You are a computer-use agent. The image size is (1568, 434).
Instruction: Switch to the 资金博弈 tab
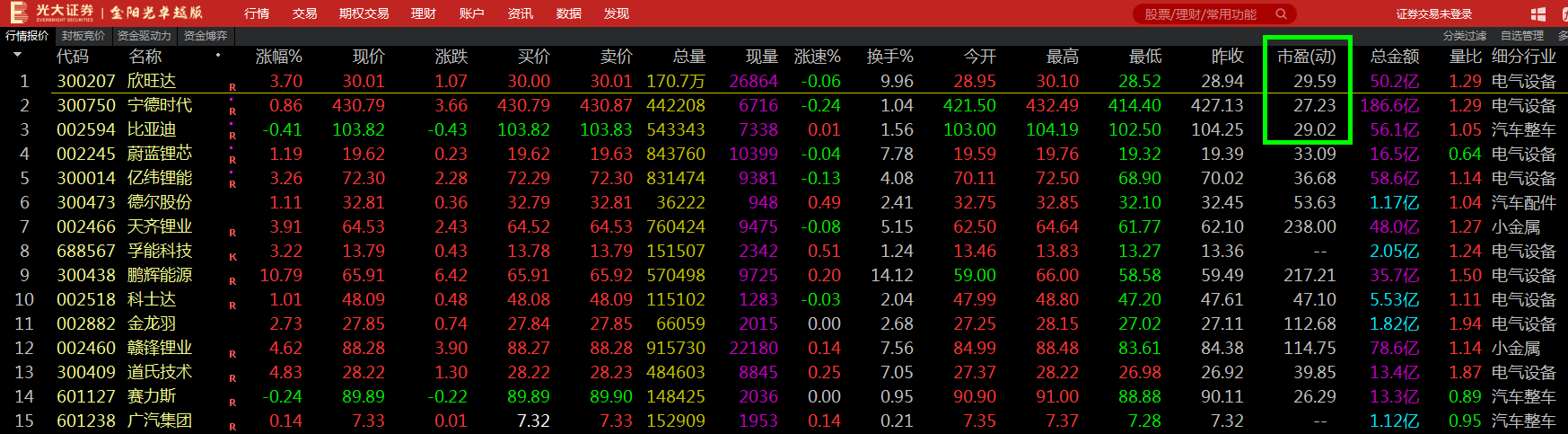click(206, 36)
